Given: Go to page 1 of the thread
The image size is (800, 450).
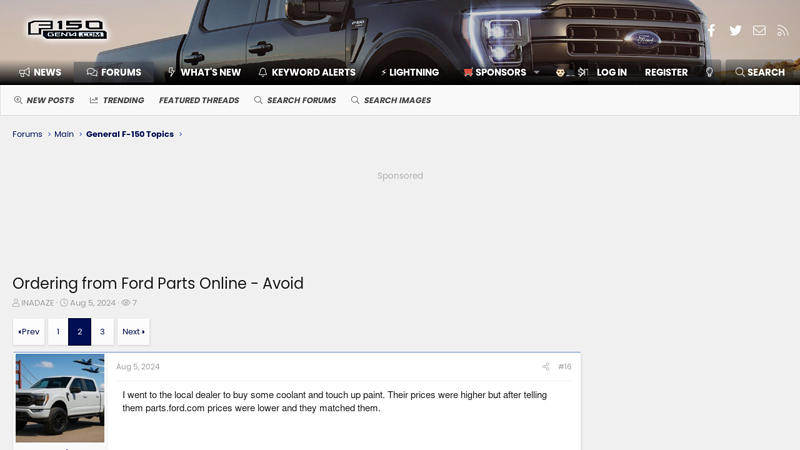Looking at the screenshot, I should tap(58, 332).
